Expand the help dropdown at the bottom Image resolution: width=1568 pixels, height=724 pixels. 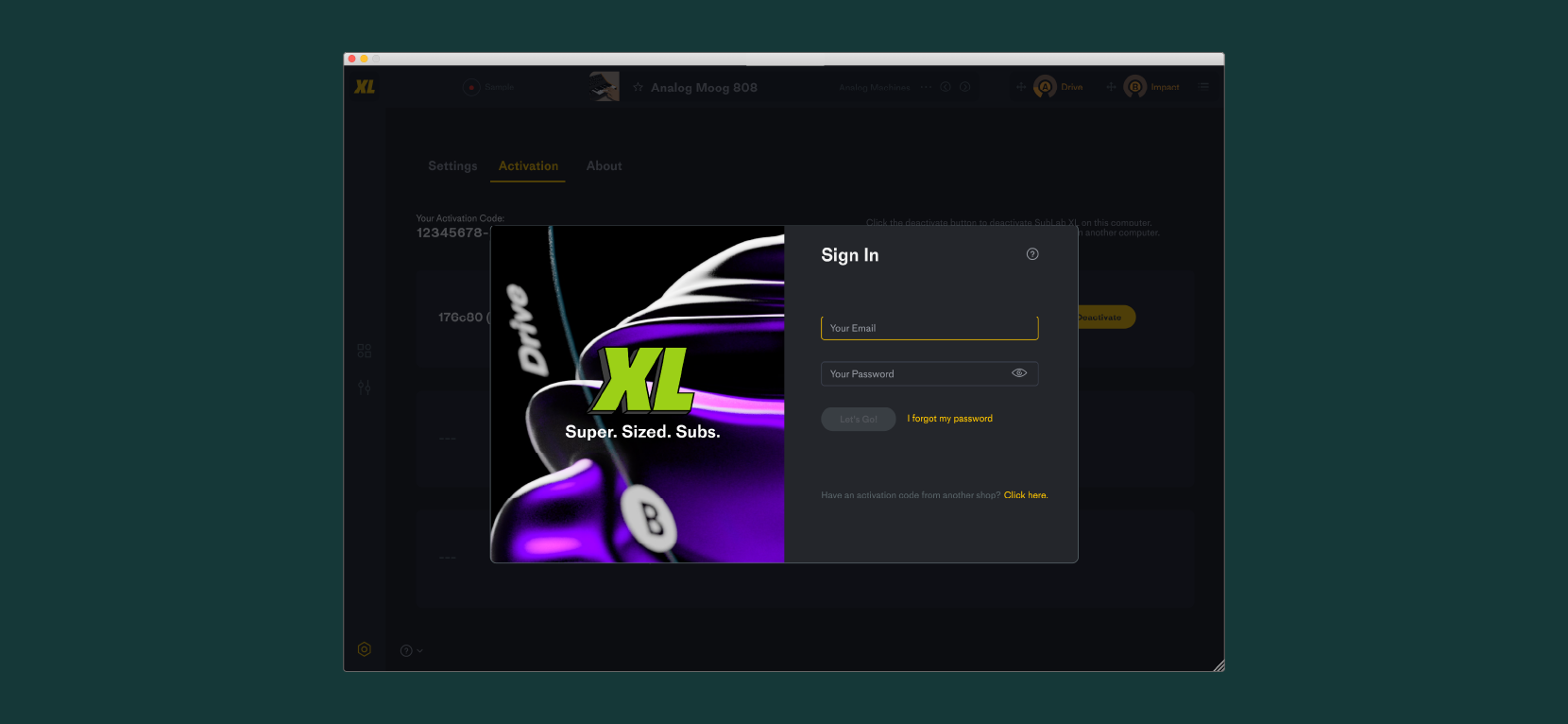coord(411,650)
